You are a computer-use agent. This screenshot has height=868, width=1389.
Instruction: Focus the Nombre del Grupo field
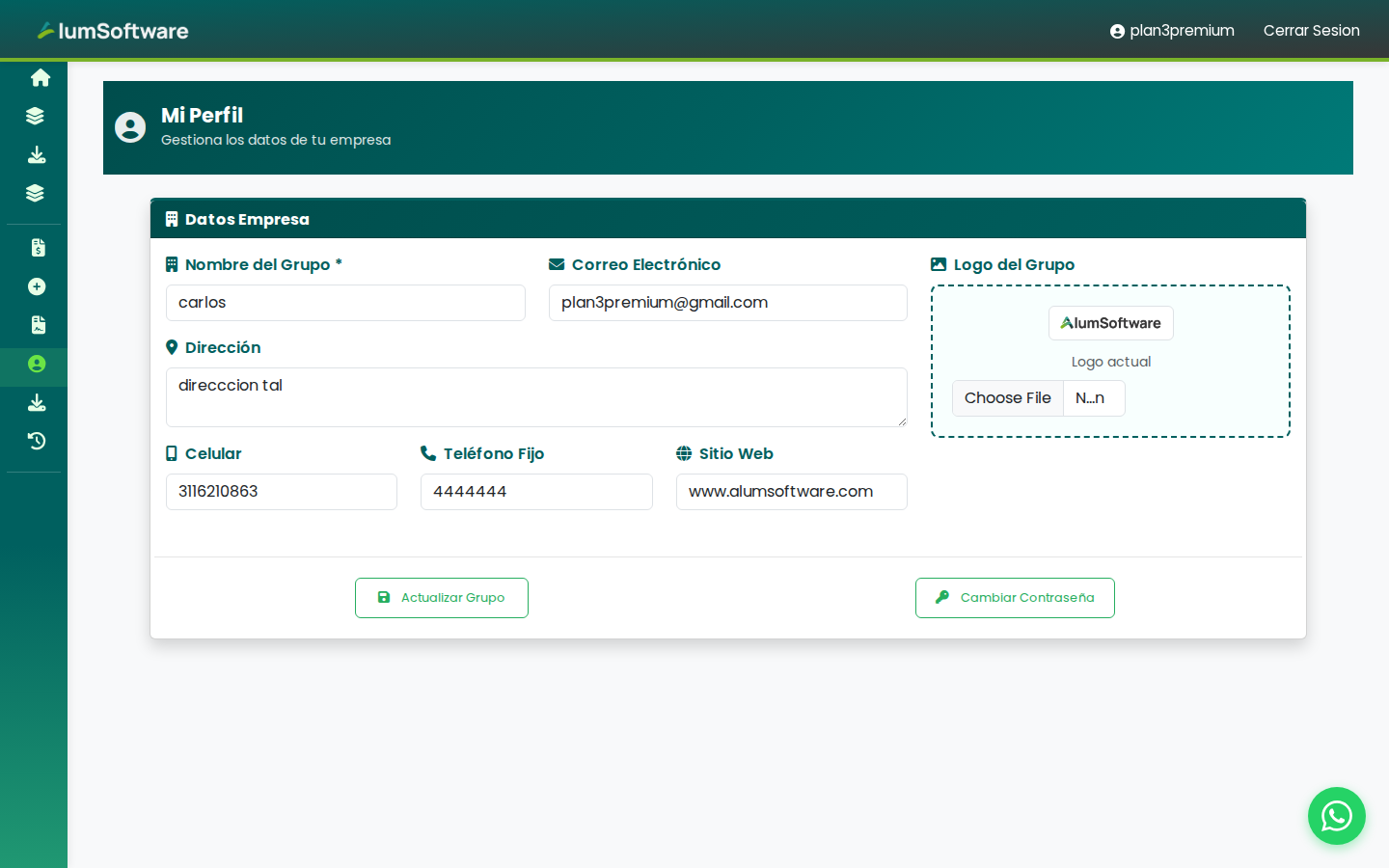[345, 303]
